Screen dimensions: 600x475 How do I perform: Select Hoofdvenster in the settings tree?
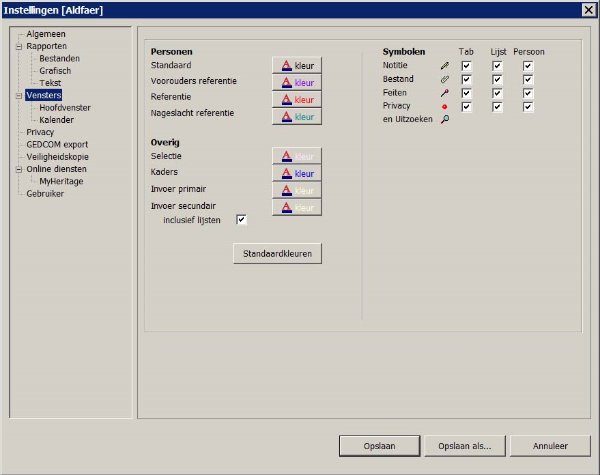pyautogui.click(x=66, y=108)
